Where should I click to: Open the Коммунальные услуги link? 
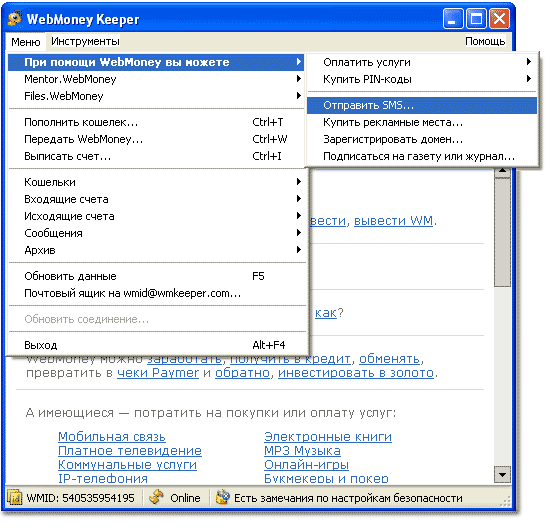click(x=127, y=465)
